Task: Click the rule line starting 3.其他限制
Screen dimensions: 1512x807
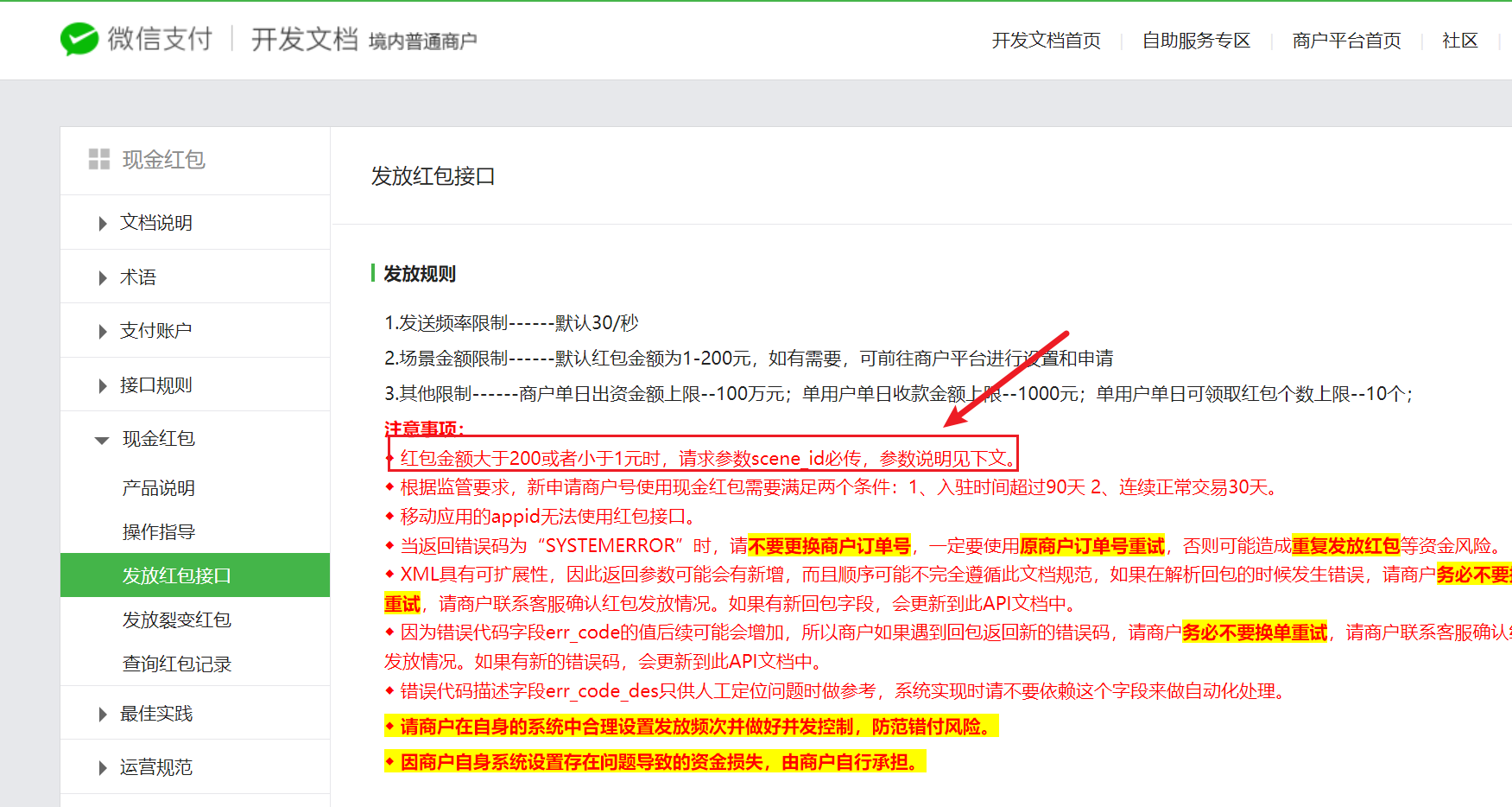Action: pyautogui.click(x=899, y=394)
